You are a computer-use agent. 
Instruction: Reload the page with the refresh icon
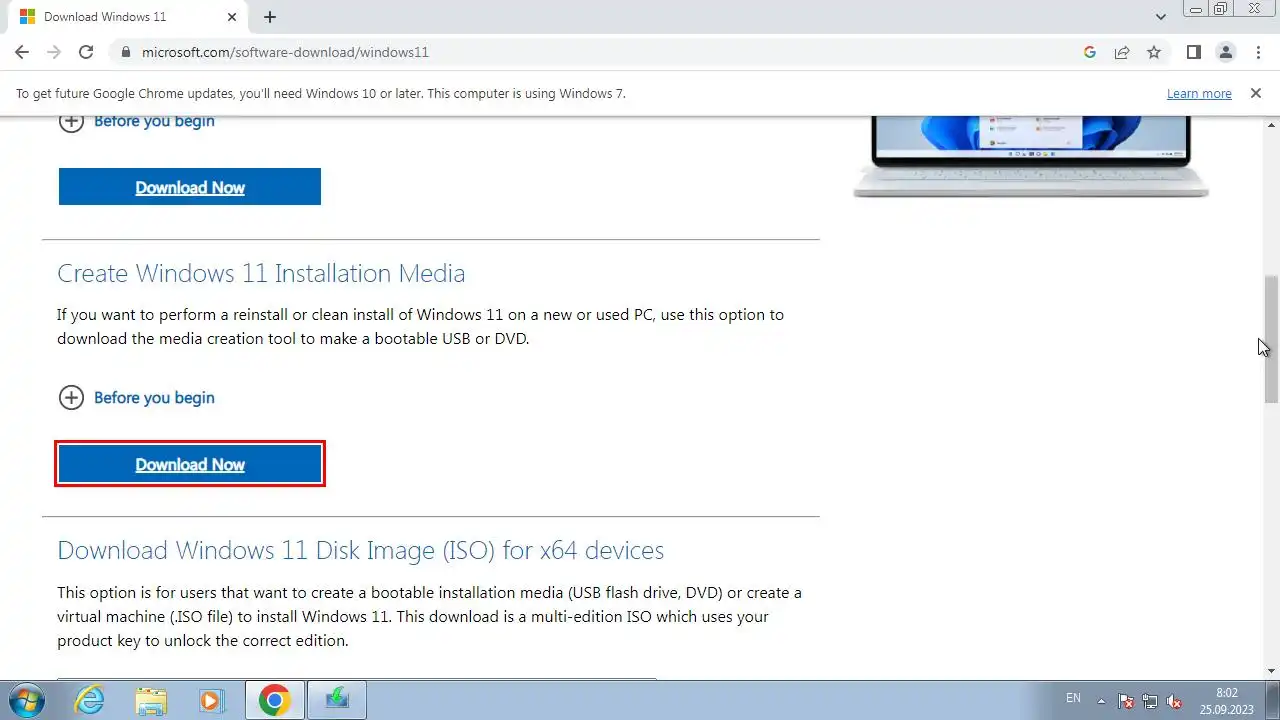pyautogui.click(x=86, y=52)
